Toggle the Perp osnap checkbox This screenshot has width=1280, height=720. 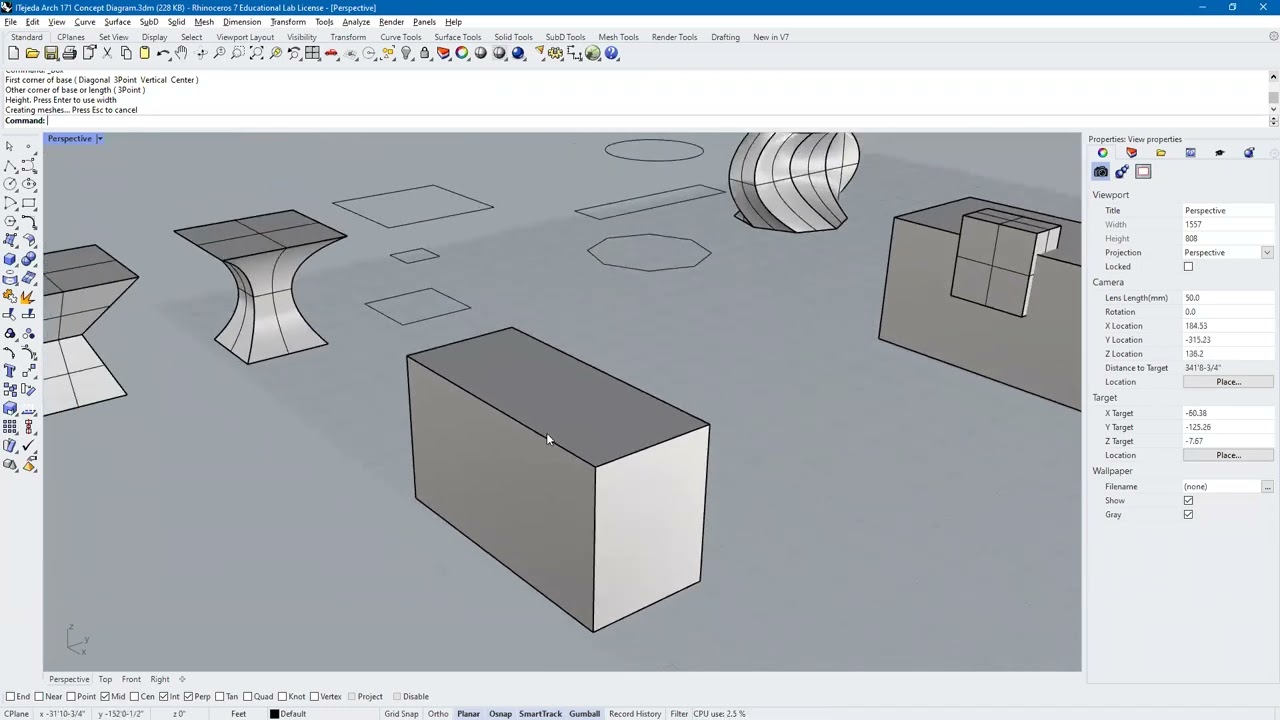[188, 696]
